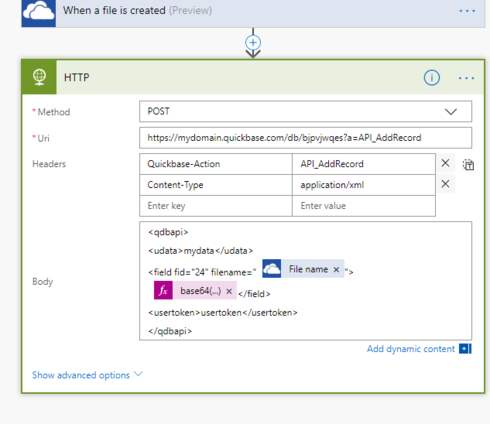Click the POST method value

159,111
